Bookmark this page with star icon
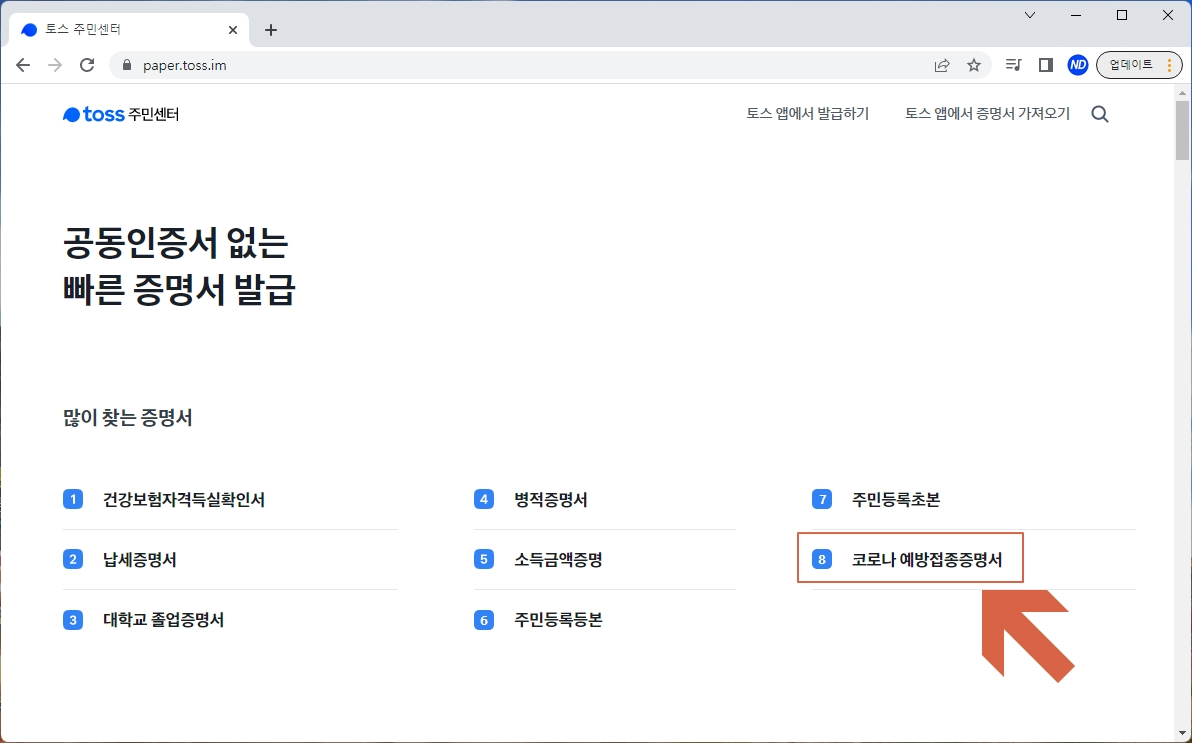The image size is (1192, 743). [x=974, y=65]
